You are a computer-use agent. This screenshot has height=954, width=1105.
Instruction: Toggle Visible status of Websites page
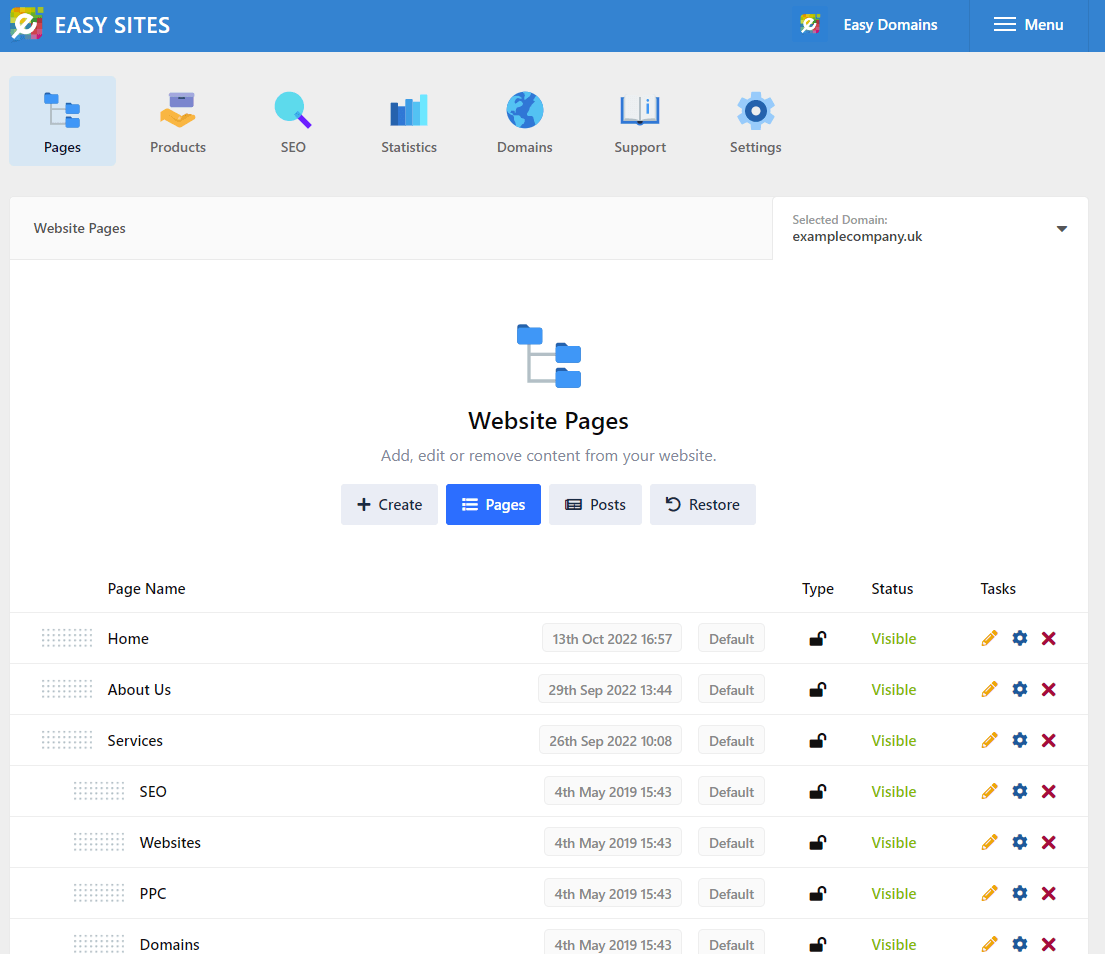[x=894, y=843]
